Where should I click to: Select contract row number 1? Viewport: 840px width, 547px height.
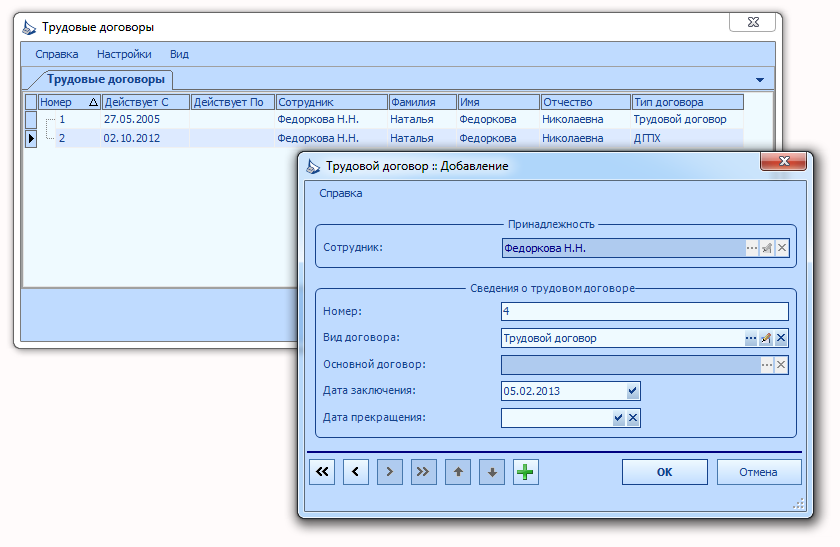coord(384,119)
